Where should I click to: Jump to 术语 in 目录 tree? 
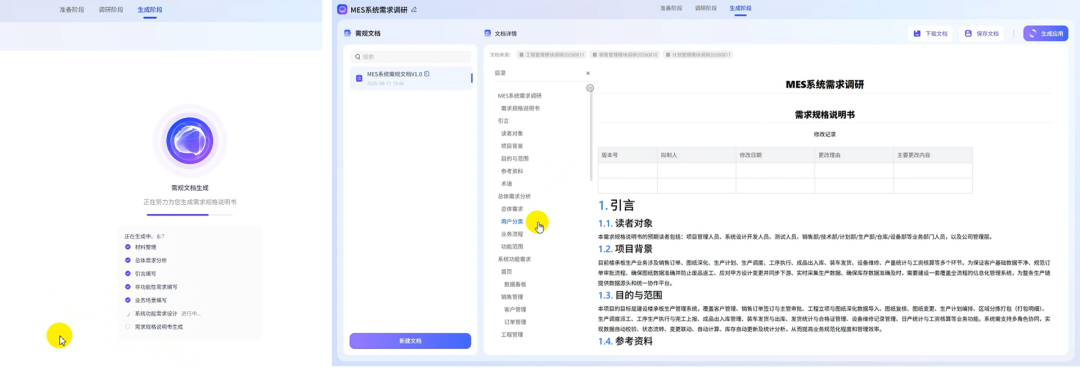[506, 184]
